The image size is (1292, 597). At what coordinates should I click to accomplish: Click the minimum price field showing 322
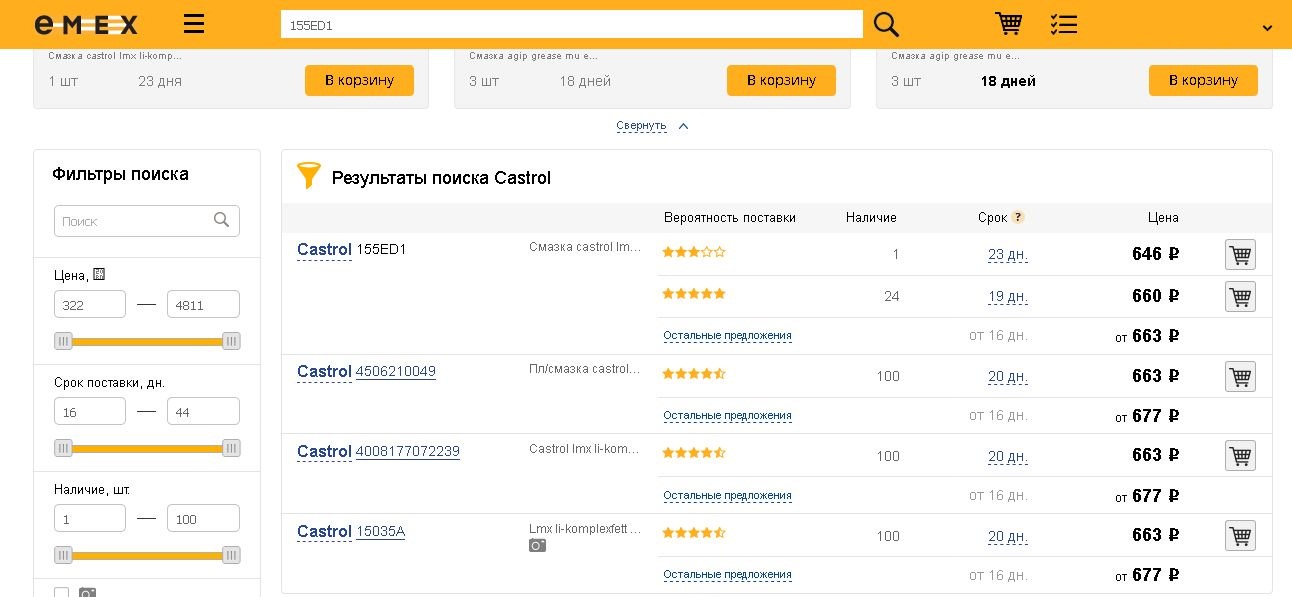click(90, 304)
